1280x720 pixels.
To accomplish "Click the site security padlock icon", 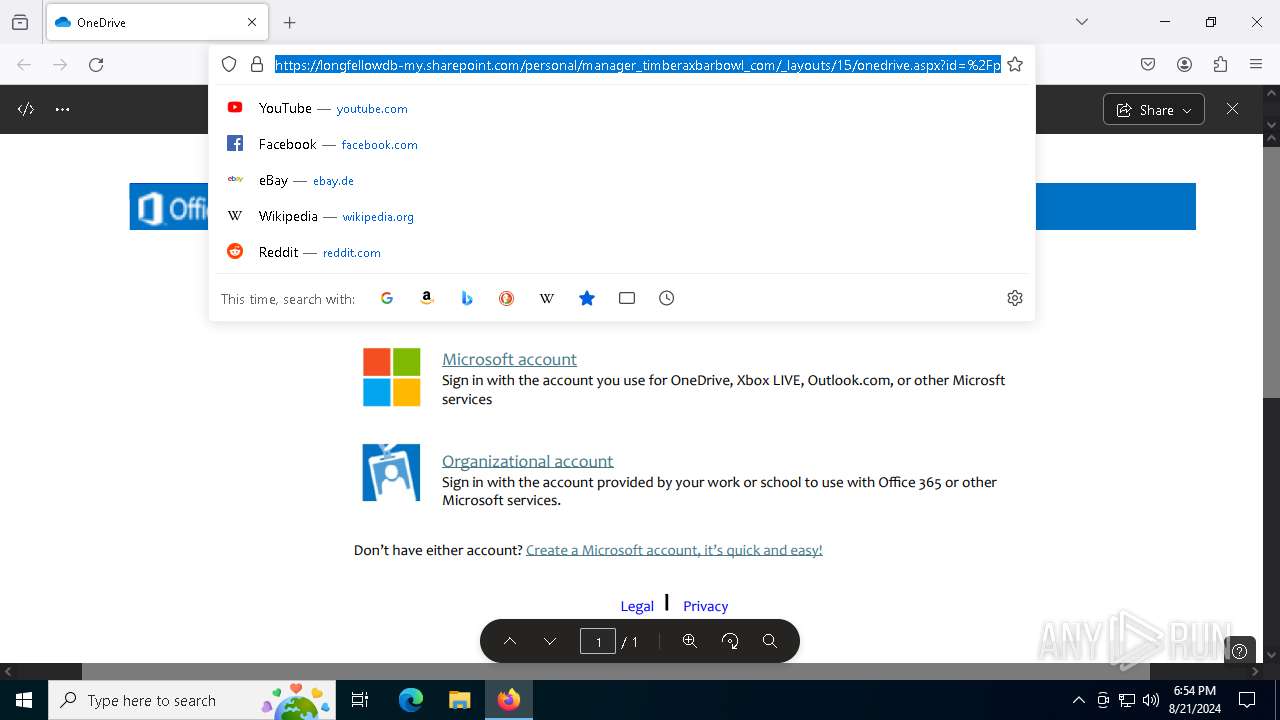I will tap(257, 64).
